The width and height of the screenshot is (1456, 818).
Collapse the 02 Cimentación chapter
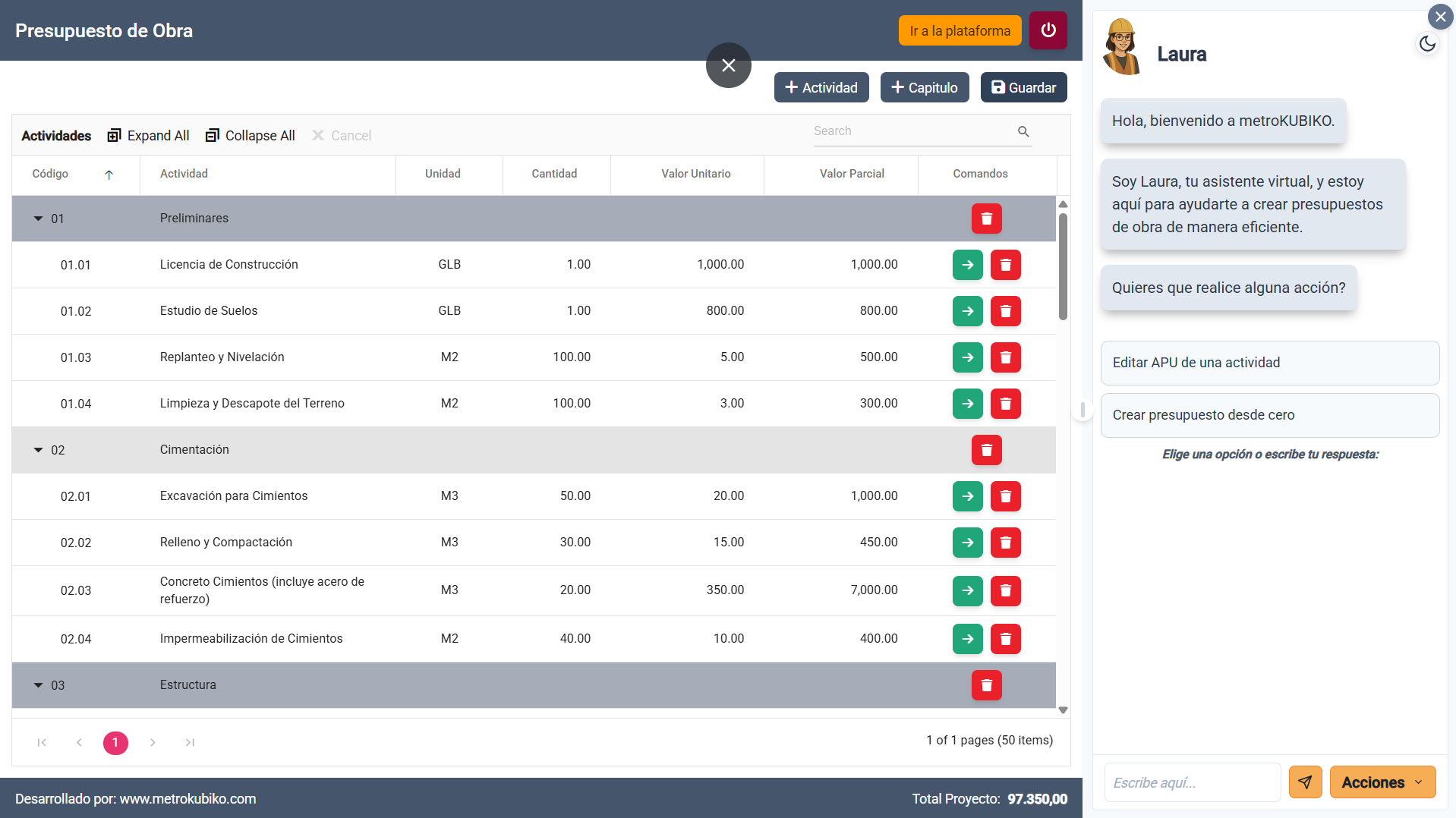[38, 450]
